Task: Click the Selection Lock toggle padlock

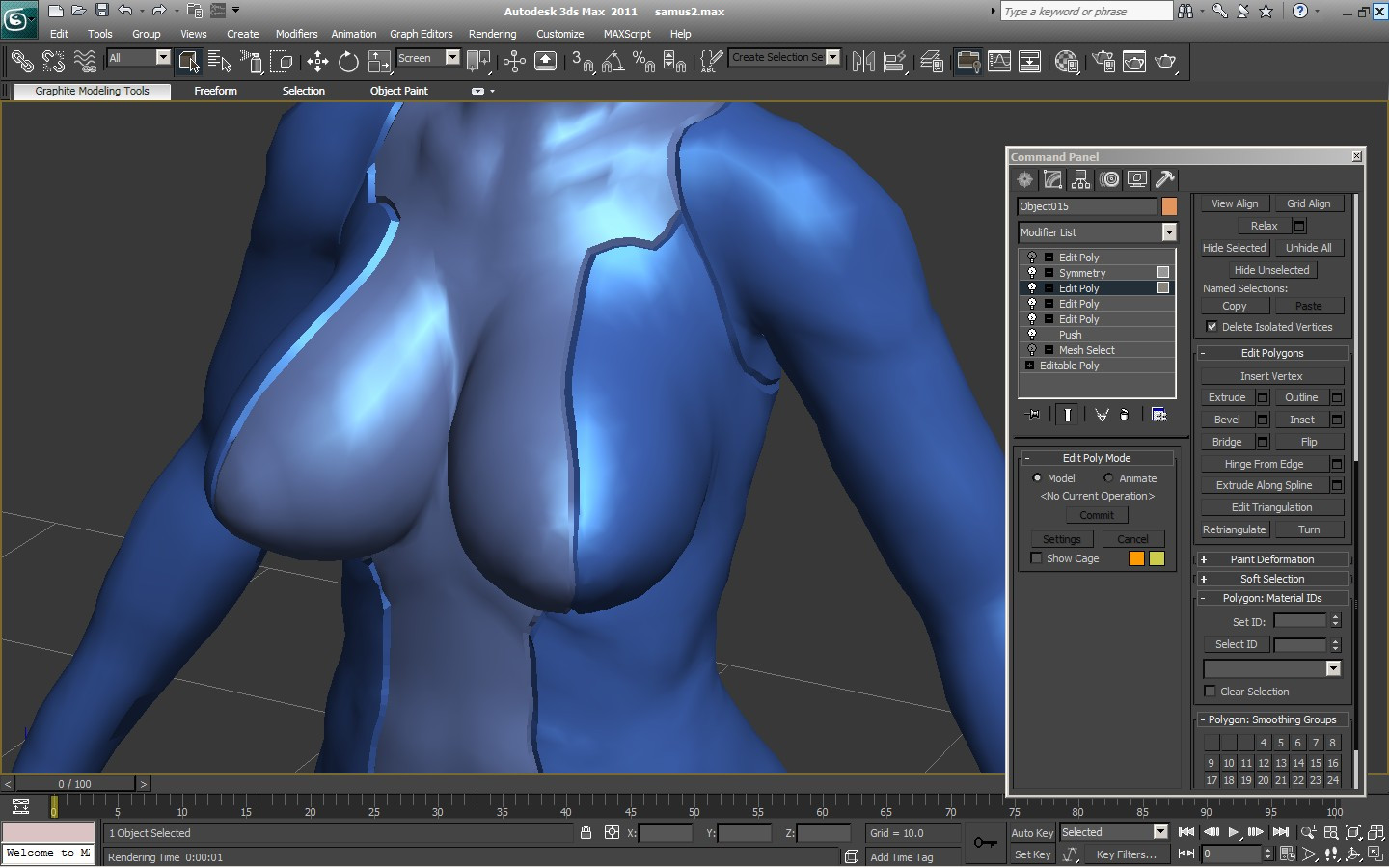Action: 586,832
